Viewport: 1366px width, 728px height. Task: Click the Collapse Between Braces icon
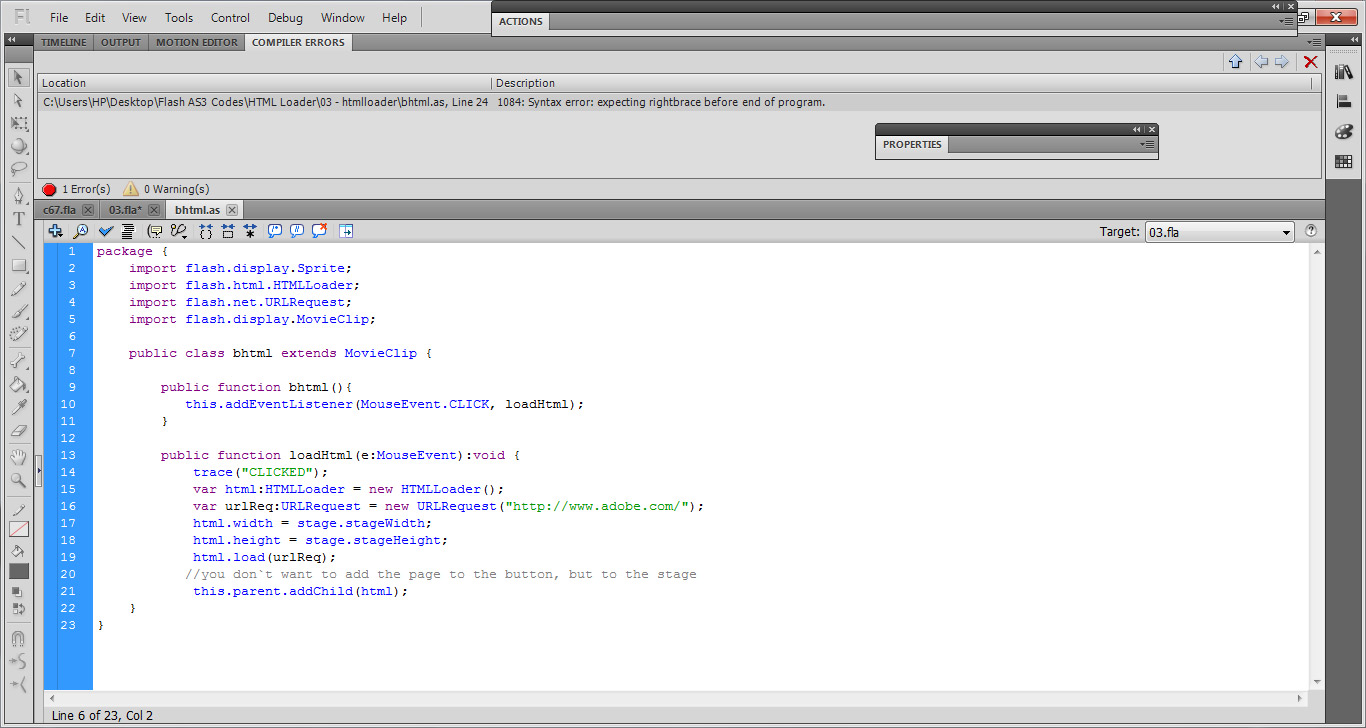(x=206, y=231)
